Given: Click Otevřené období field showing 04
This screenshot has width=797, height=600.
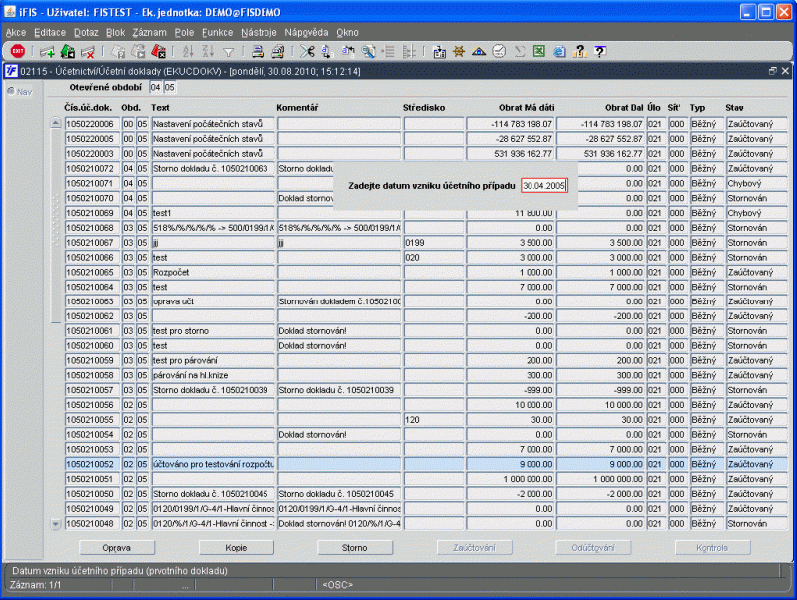Looking at the screenshot, I should tap(156, 87).
